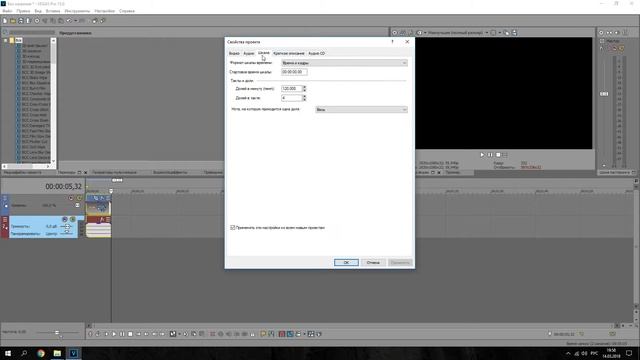This screenshot has width=640, height=360.
Task: Open preview project properties gear icon
Action: [395, 33]
